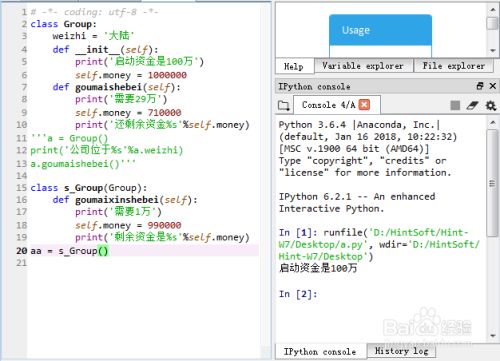Switch to the bottom IPython console tab

[x=320, y=351]
